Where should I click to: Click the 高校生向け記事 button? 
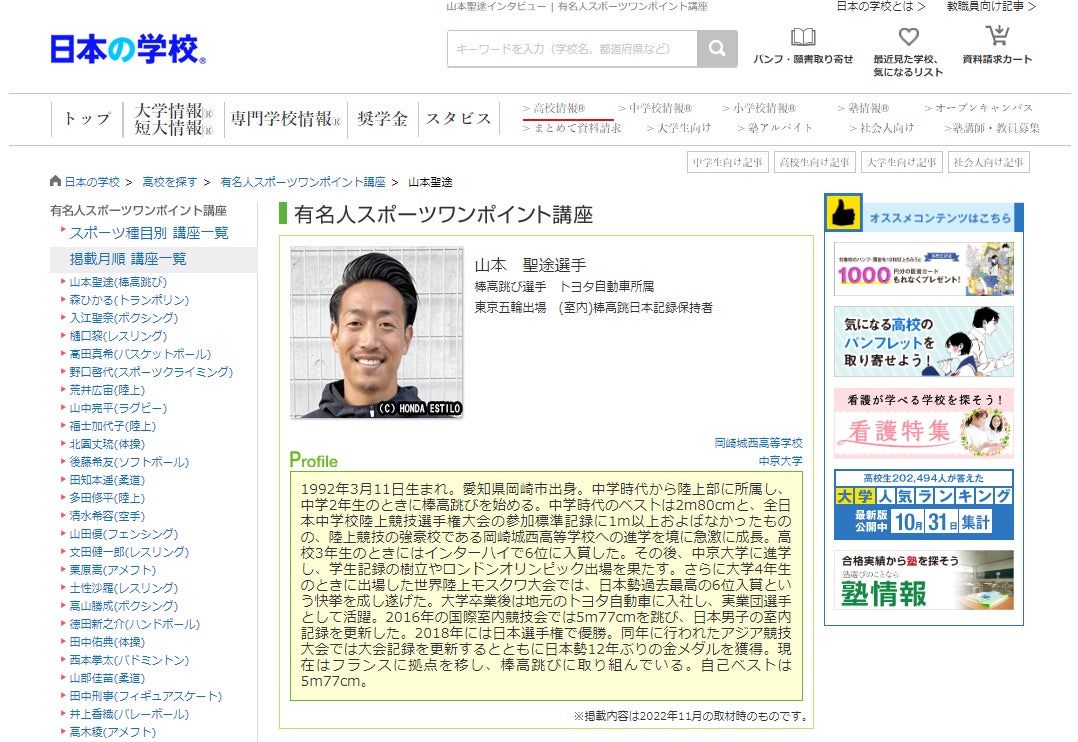[x=817, y=161]
